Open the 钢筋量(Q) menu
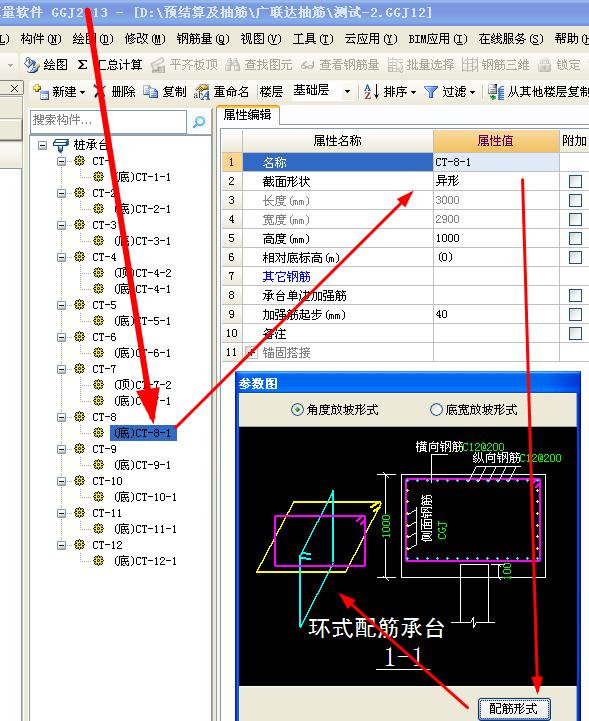This screenshot has height=721, width=589. 203,39
